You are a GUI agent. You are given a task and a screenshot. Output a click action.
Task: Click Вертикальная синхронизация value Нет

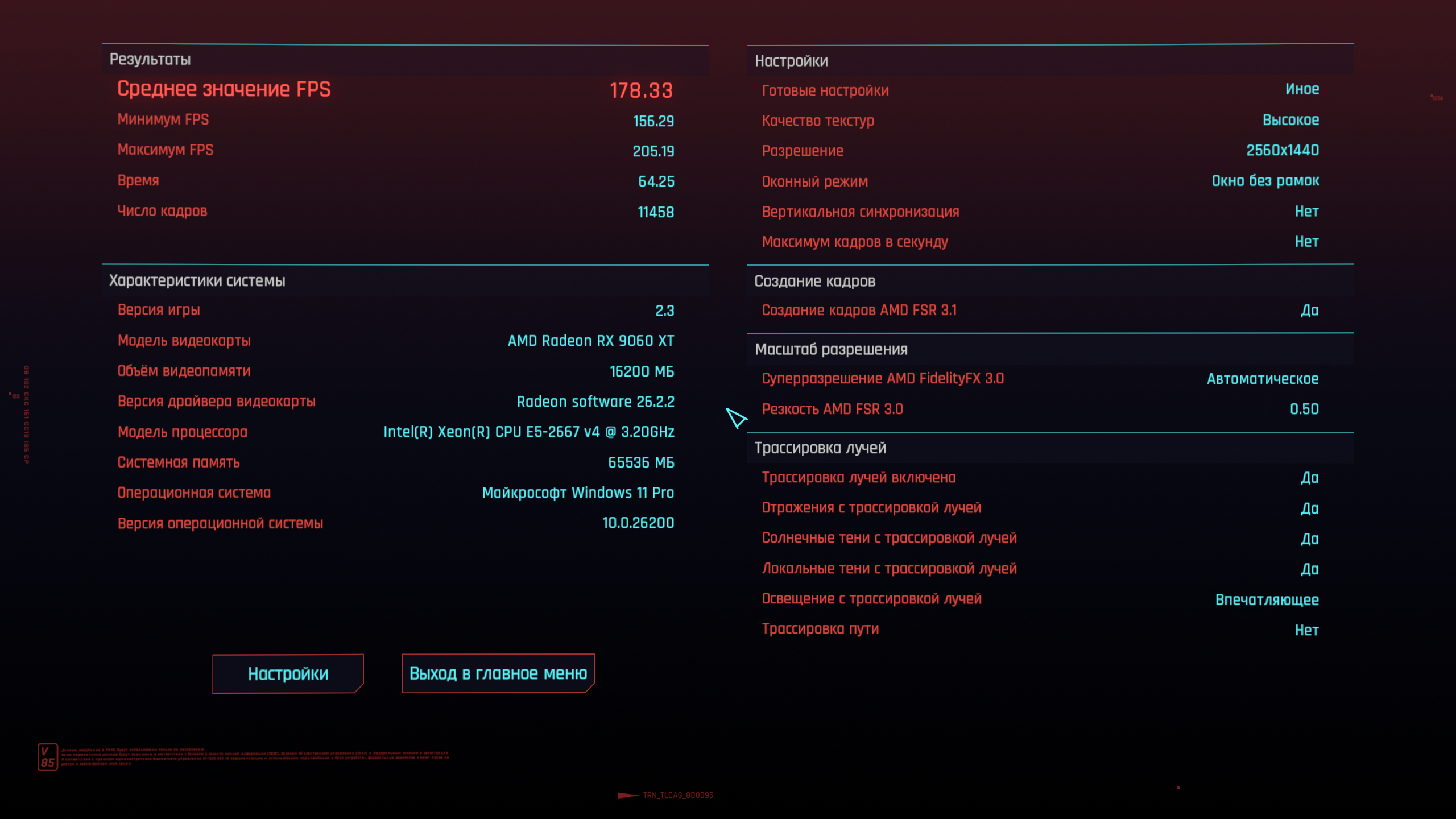[1306, 212]
